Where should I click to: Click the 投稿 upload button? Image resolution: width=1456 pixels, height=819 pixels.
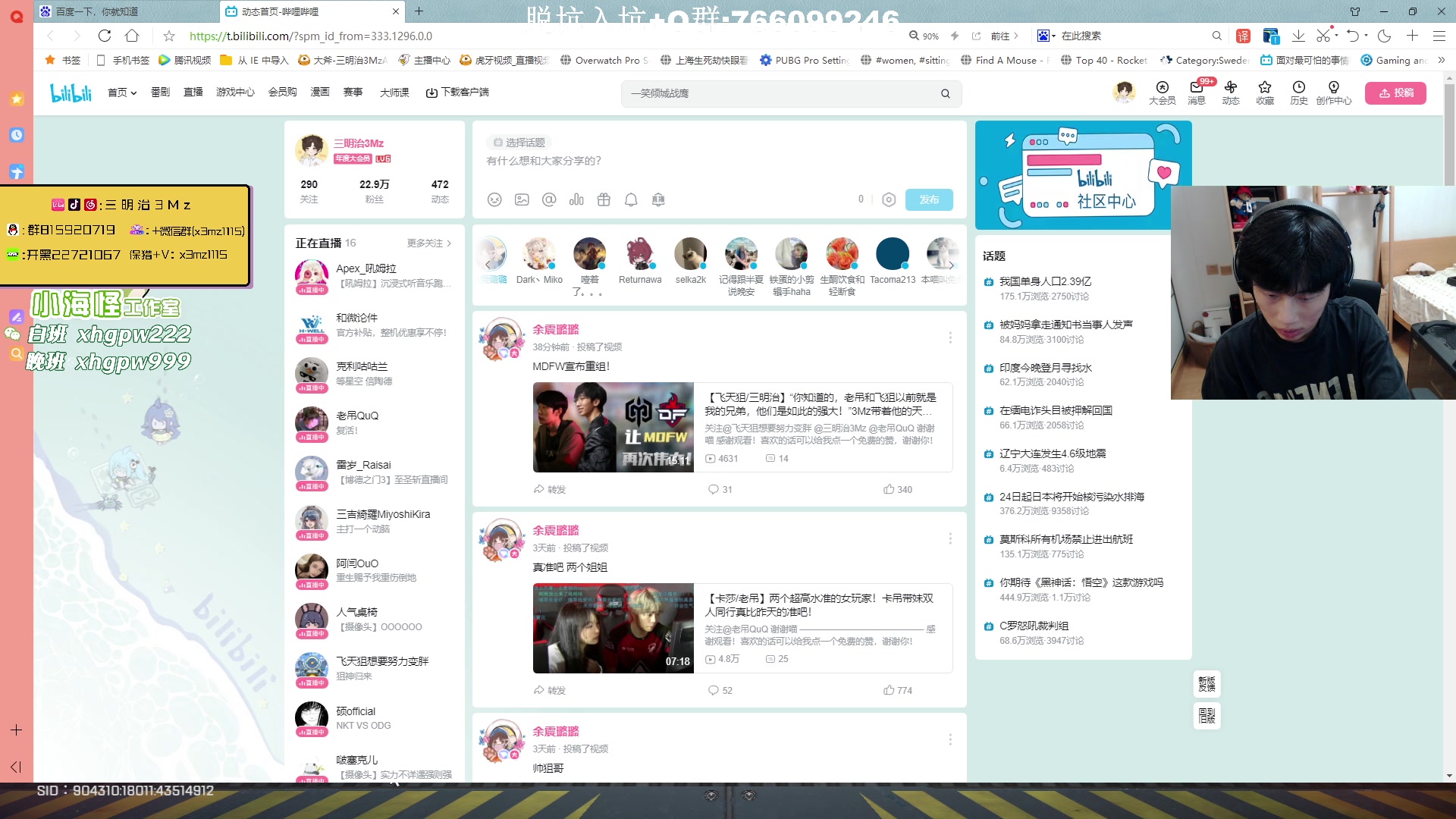click(x=1395, y=93)
